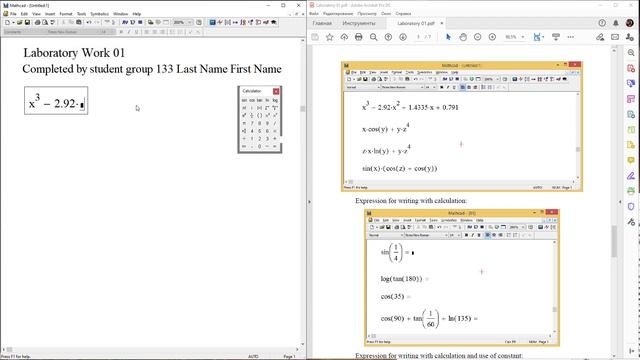The image size is (640, 360).
Task: Email the PDF via envelope icon
Action: (x=615, y=37)
